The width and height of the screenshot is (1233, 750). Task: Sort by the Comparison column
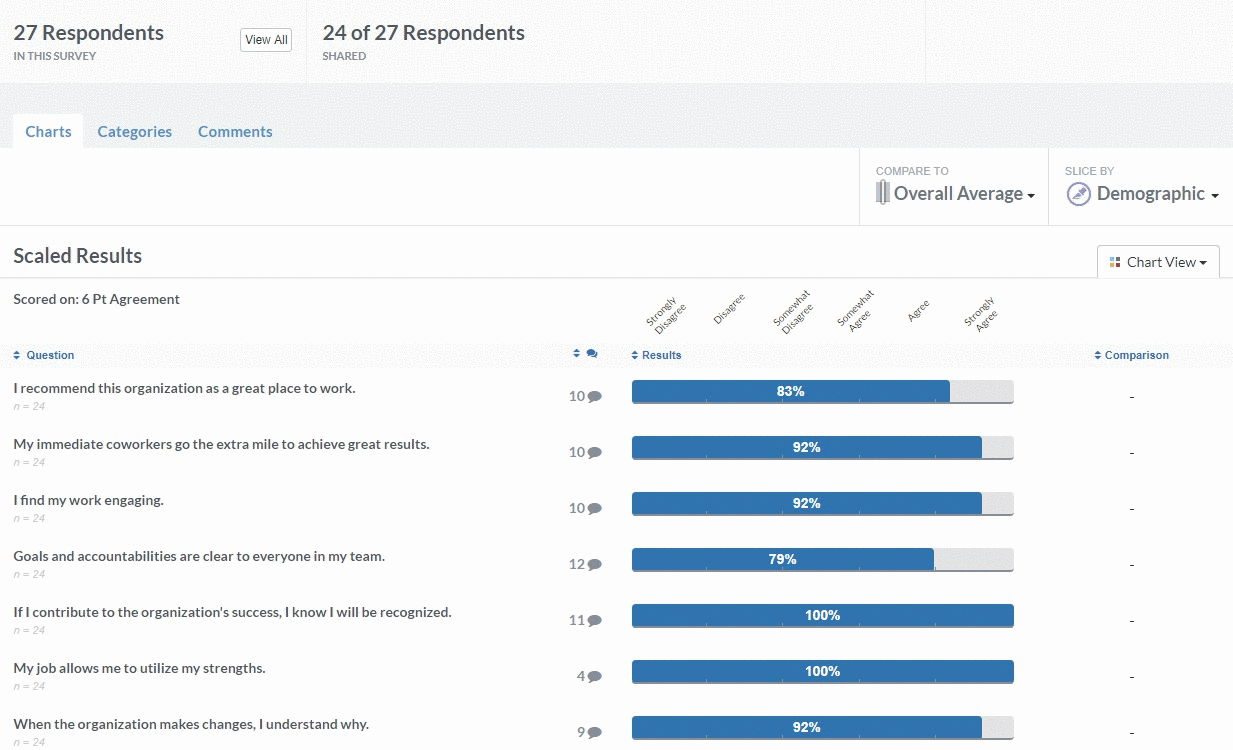click(1131, 355)
